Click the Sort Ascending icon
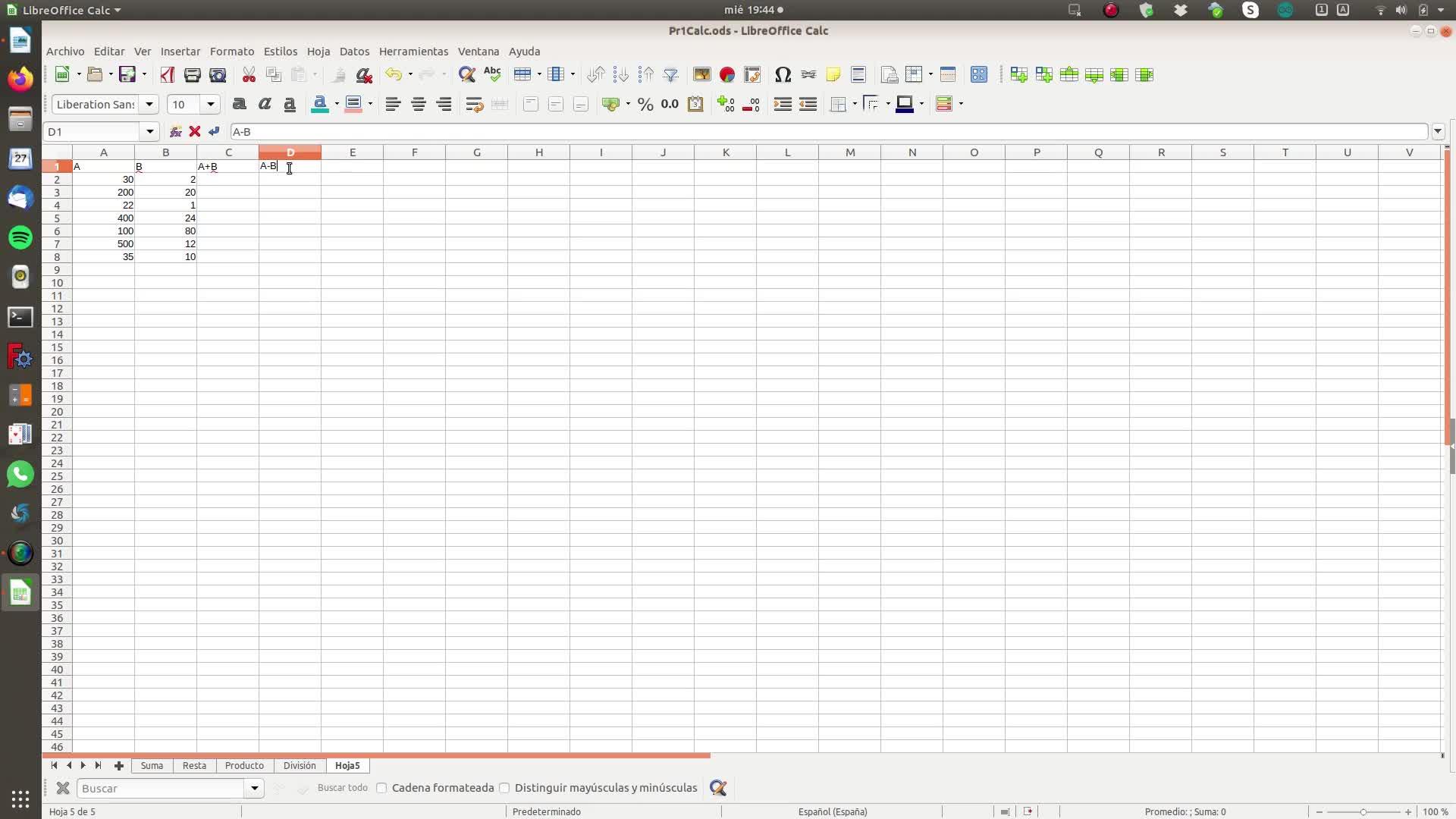 (x=620, y=74)
